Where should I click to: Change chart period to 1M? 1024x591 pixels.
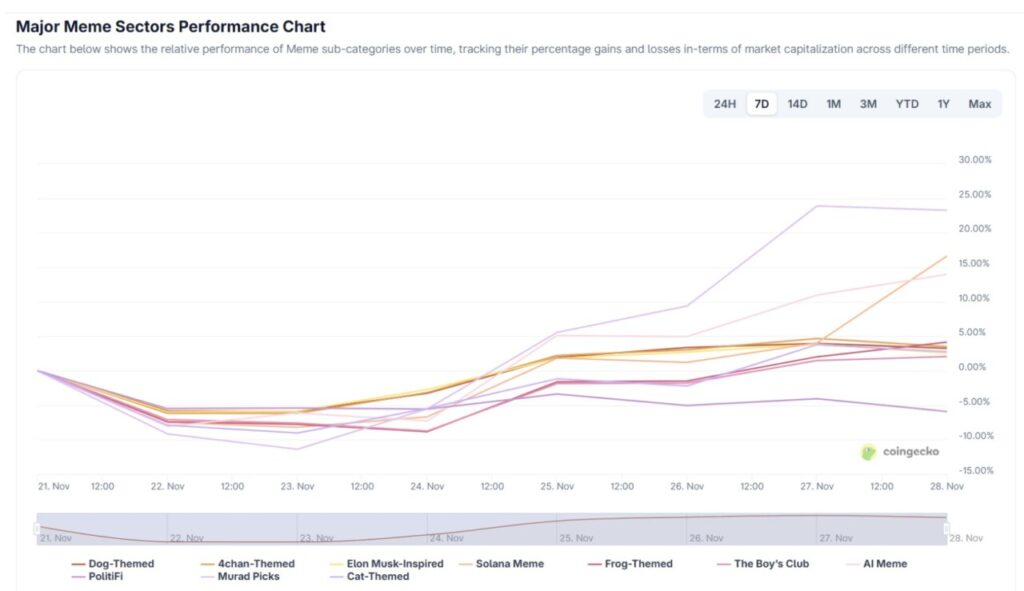click(x=833, y=104)
